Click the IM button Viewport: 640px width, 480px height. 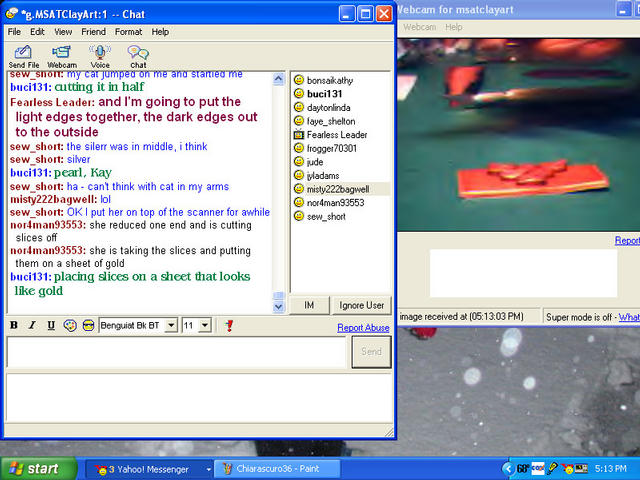pyautogui.click(x=309, y=305)
